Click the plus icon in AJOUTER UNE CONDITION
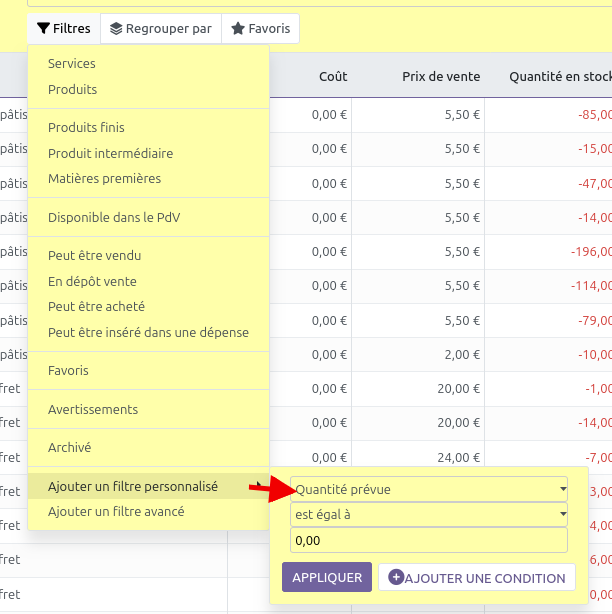This screenshot has height=614, width=612. [396, 577]
